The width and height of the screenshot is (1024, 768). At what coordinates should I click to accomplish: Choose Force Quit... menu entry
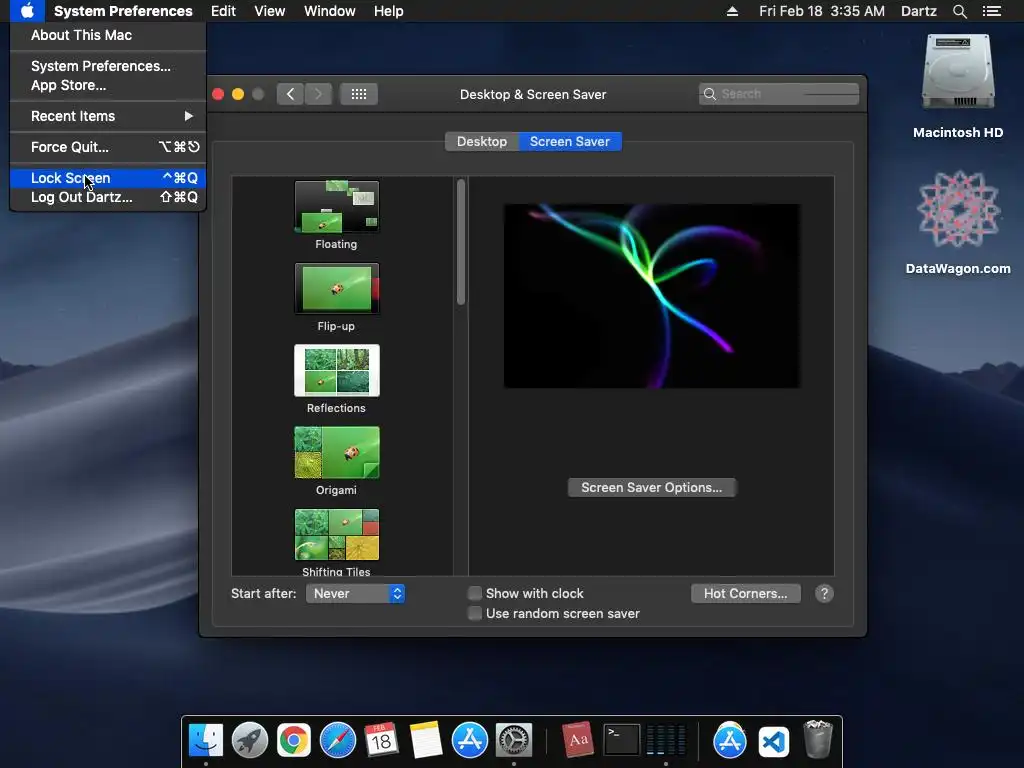[108, 147]
